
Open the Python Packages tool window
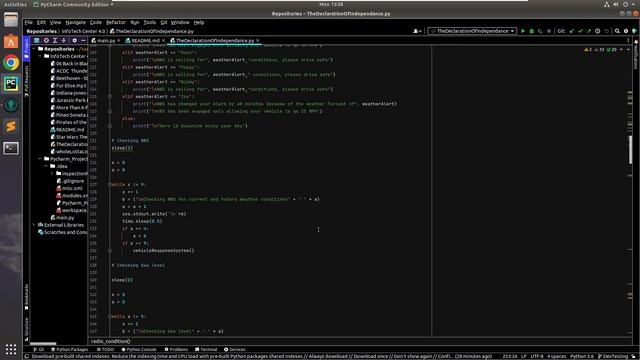pyautogui.click(x=70, y=349)
